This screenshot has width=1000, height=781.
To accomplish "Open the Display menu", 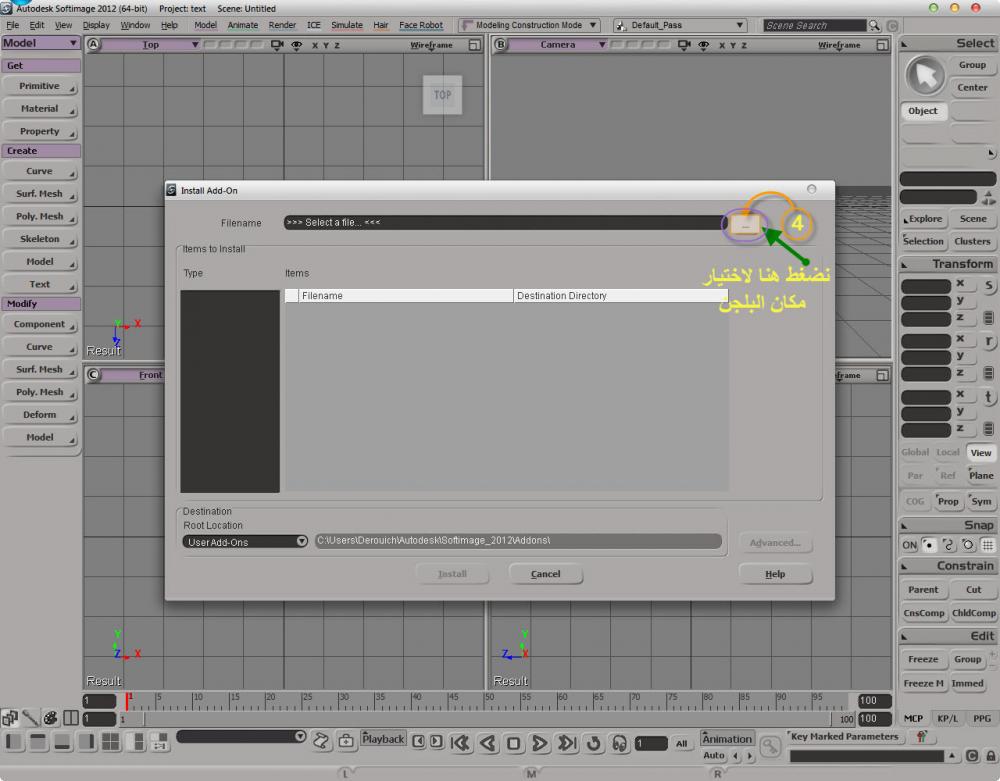I will tap(96, 26).
